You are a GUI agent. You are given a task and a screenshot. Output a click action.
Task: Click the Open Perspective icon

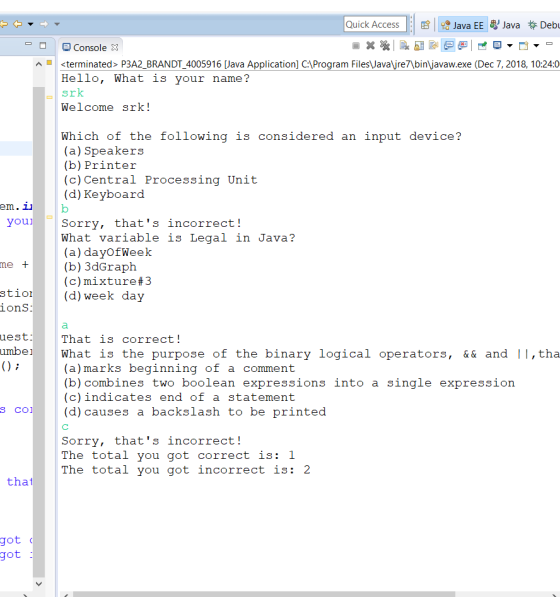click(425, 25)
